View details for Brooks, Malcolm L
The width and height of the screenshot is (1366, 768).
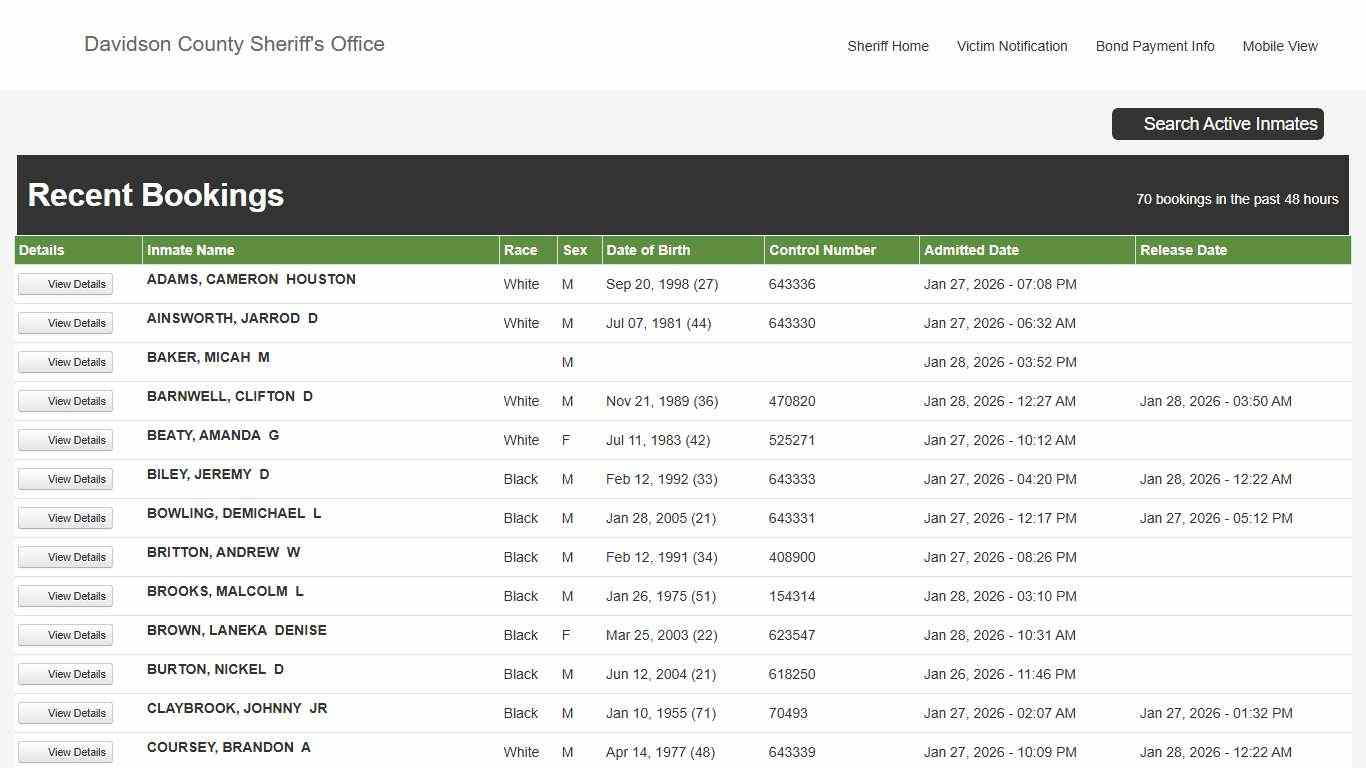click(66, 596)
